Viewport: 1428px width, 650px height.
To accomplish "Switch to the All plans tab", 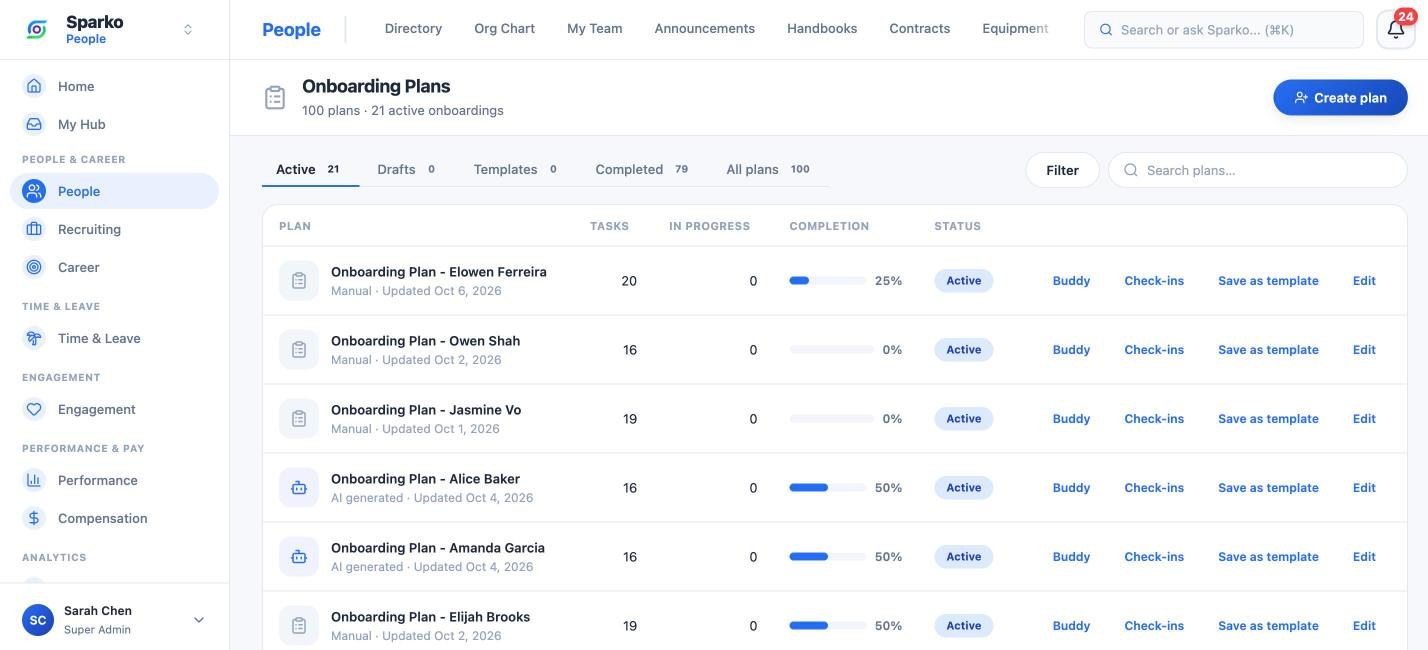I will point(768,169).
